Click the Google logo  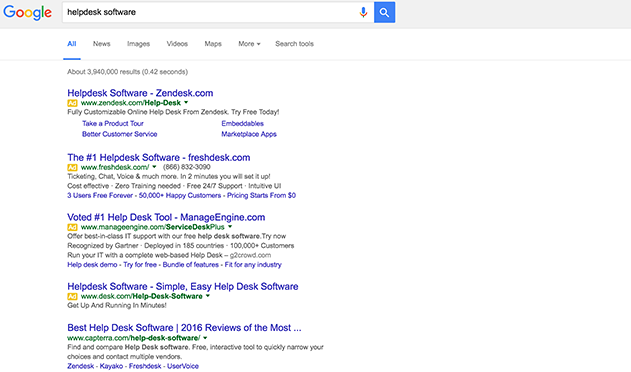click(x=27, y=12)
